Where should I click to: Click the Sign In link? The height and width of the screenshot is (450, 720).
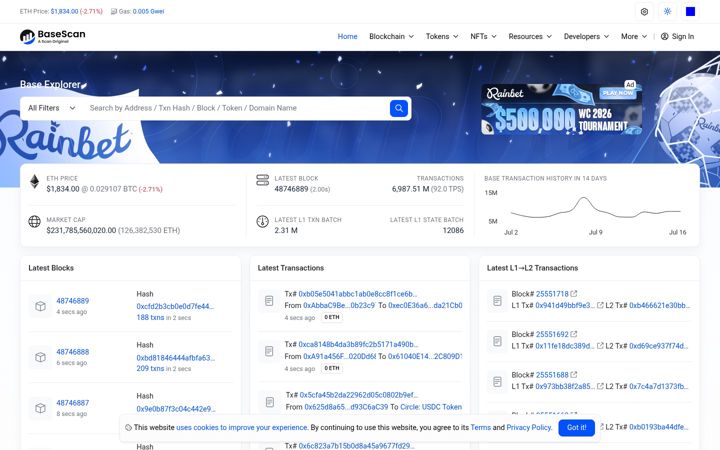682,36
